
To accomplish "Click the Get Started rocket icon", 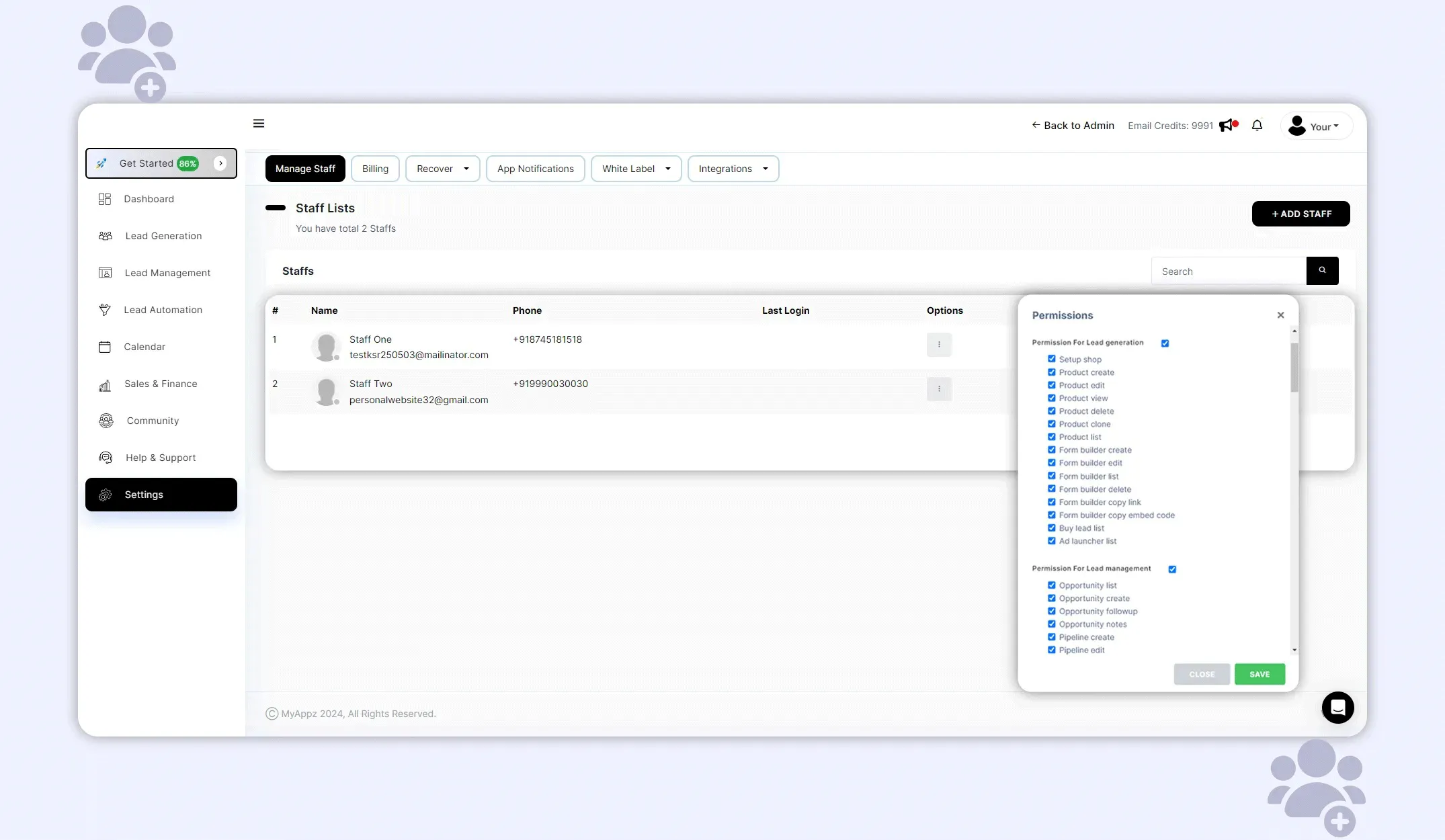I will point(101,163).
